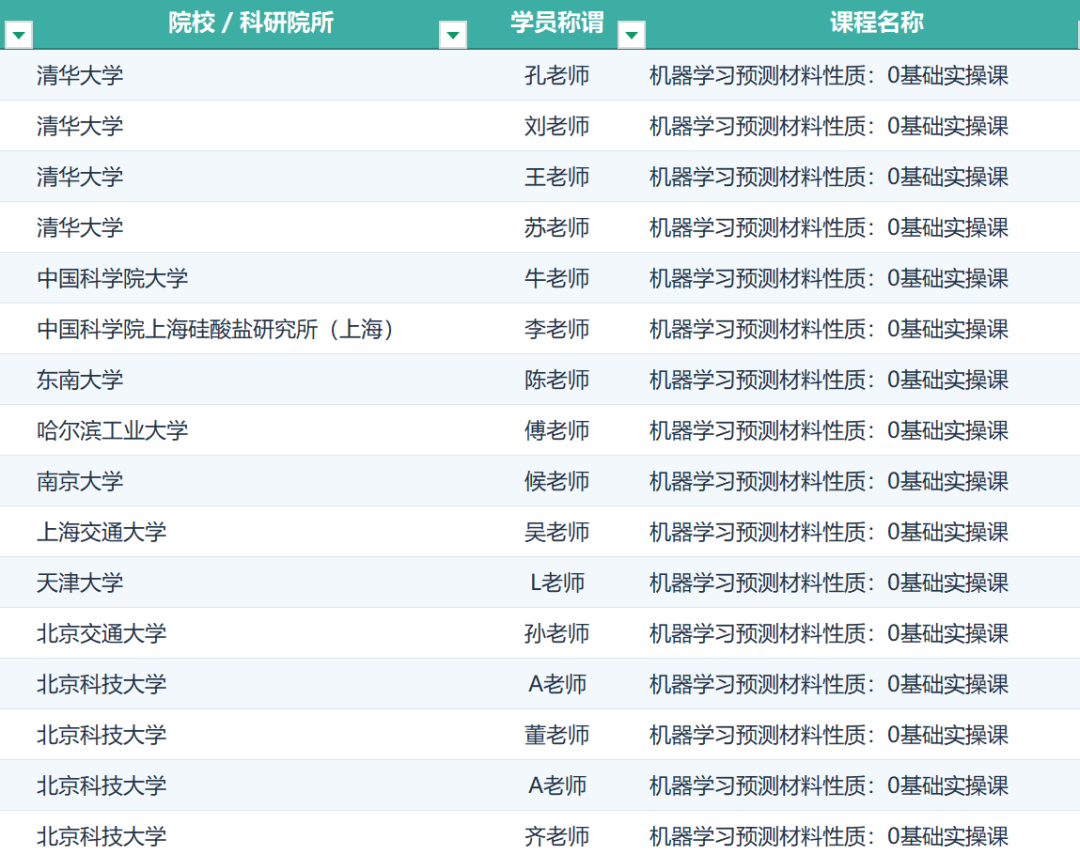1080x855 pixels.
Task: Select the 院校 / 科研院所 header cell
Action: point(251,23)
